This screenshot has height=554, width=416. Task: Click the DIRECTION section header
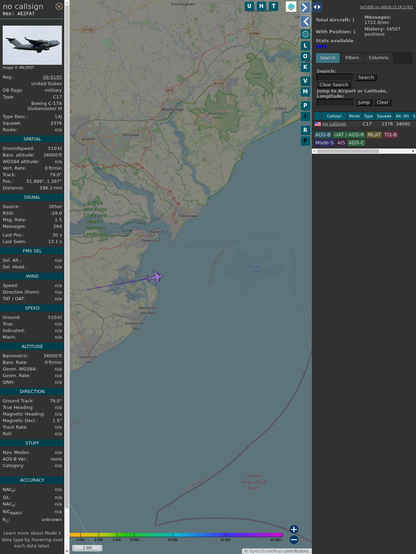[x=32, y=392]
